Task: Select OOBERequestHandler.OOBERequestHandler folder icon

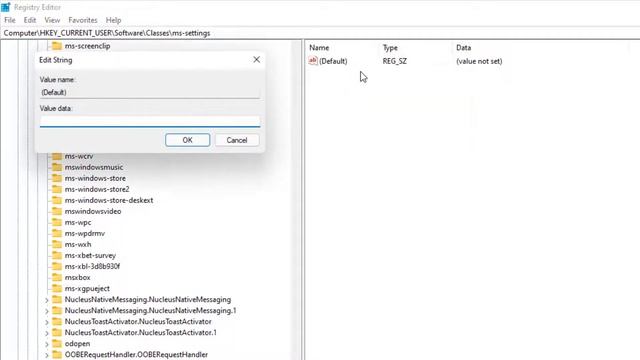Action: click(57, 354)
